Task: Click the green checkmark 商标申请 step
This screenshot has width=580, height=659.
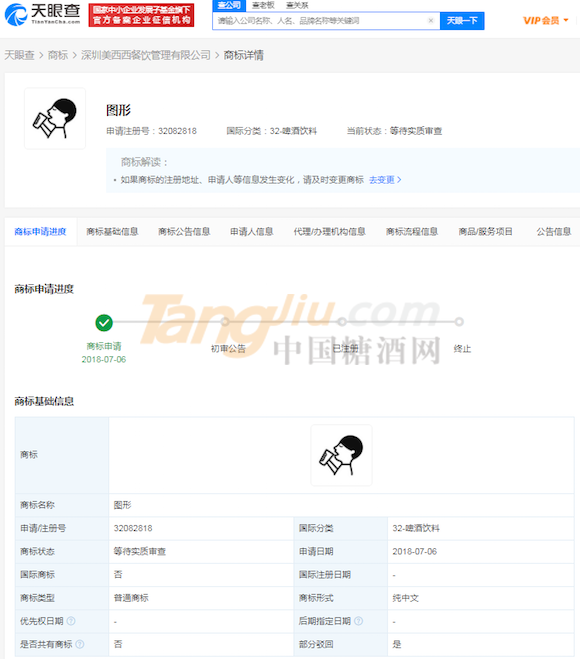Action: pyautogui.click(x=104, y=323)
